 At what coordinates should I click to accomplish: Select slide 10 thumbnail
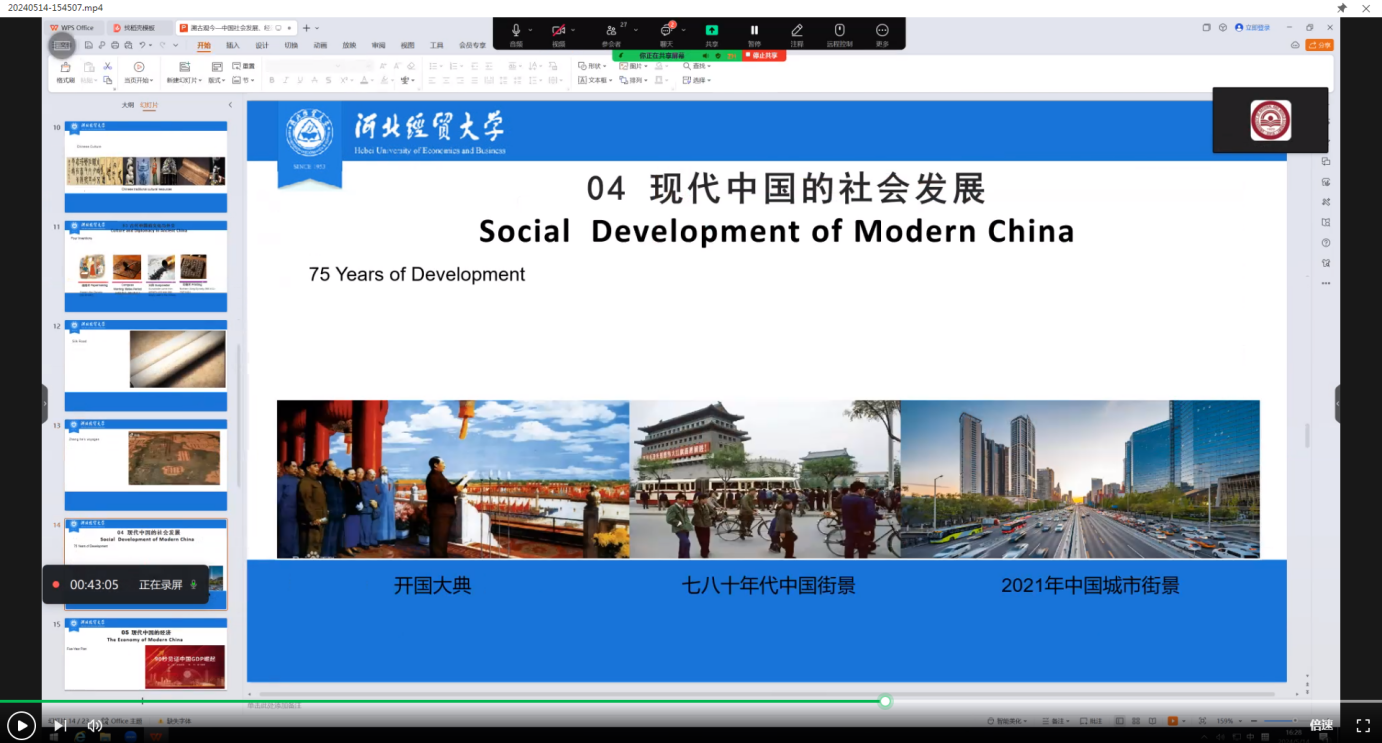(146, 166)
